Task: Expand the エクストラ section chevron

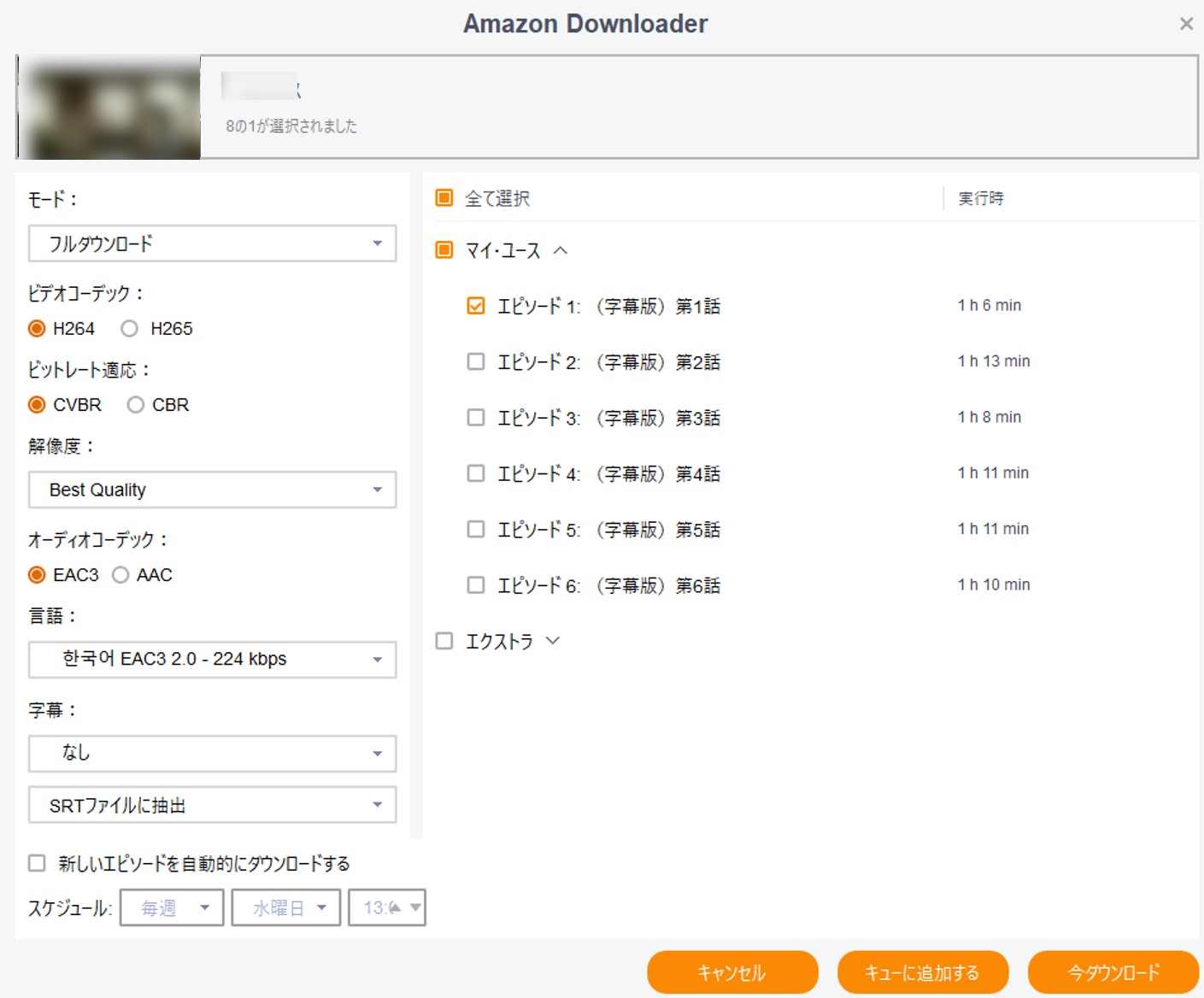Action: tap(553, 641)
